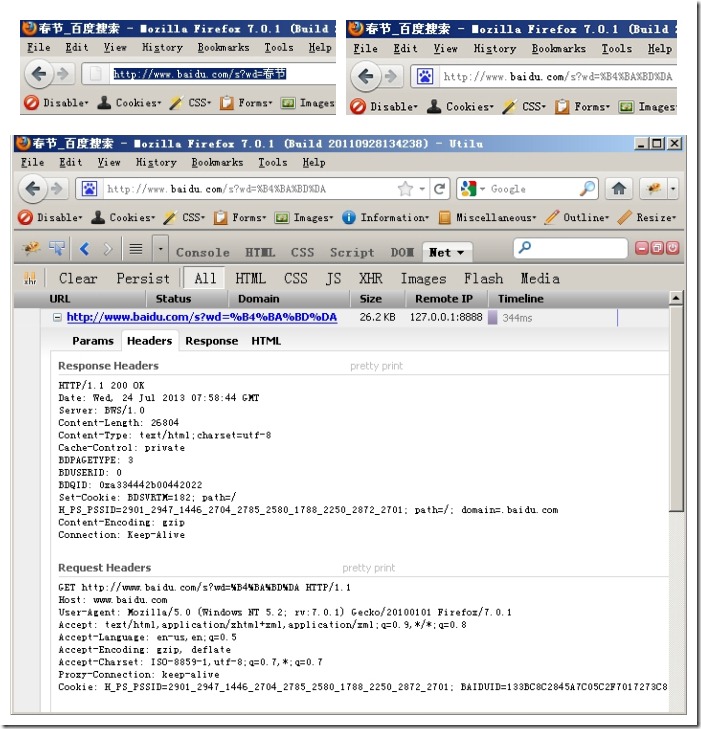Select HTML filter next to the All filter

pos(251,278)
